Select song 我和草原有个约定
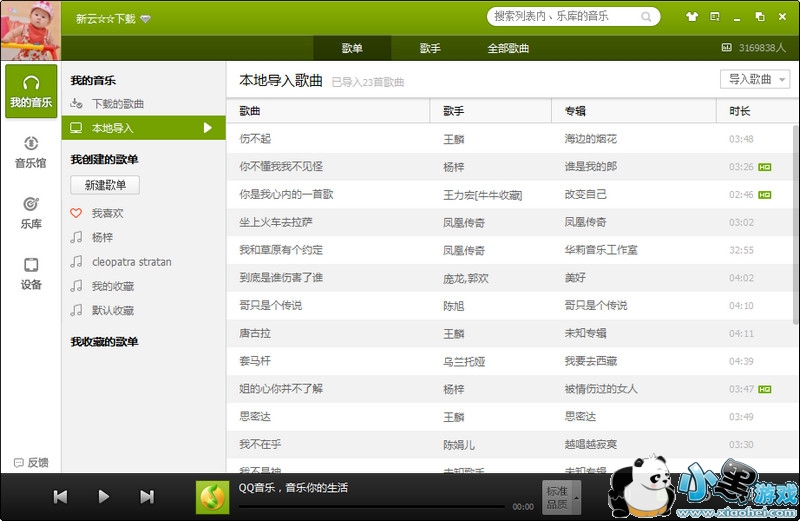Screen dimensions: 800x521 tap(281, 250)
